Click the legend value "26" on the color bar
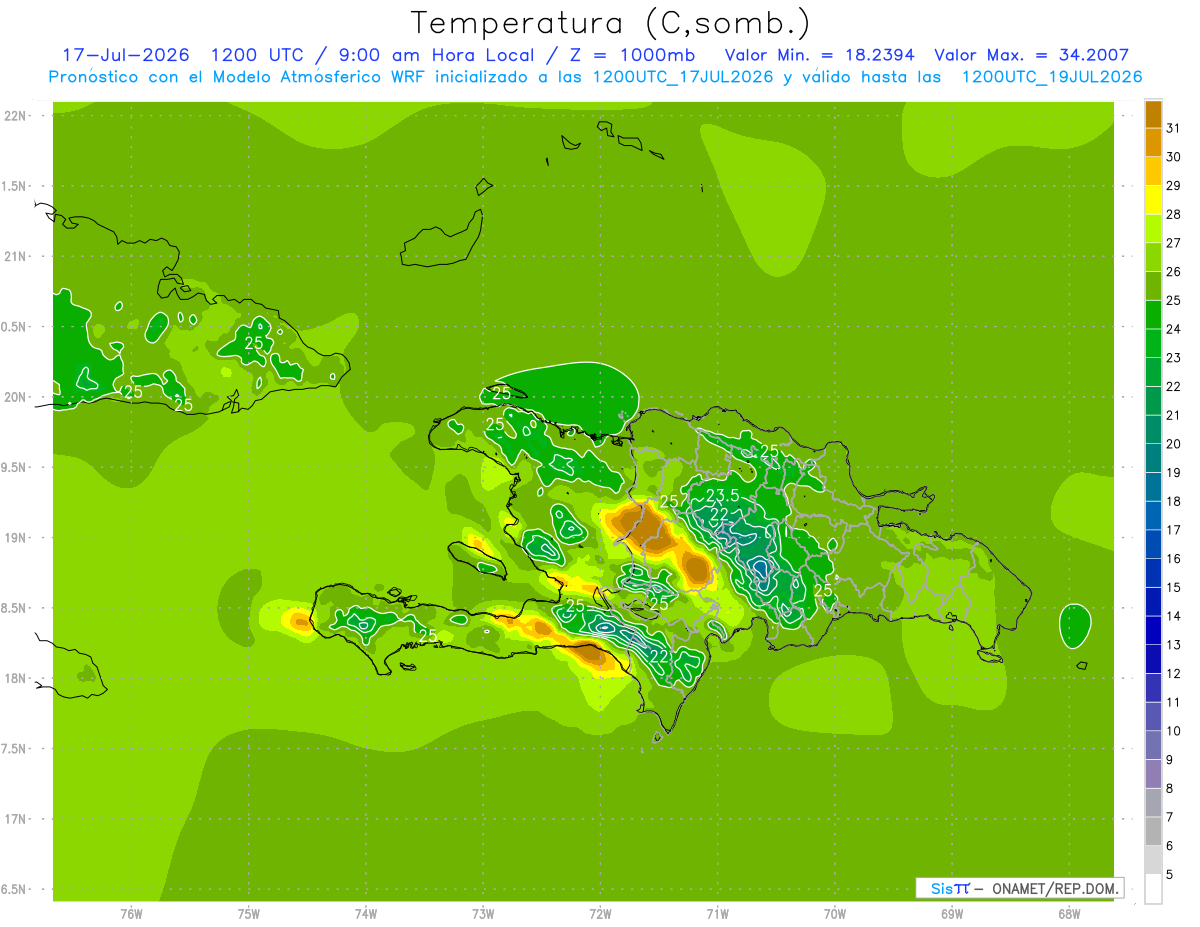Viewport: 1200px width, 927px height. (x=1175, y=271)
